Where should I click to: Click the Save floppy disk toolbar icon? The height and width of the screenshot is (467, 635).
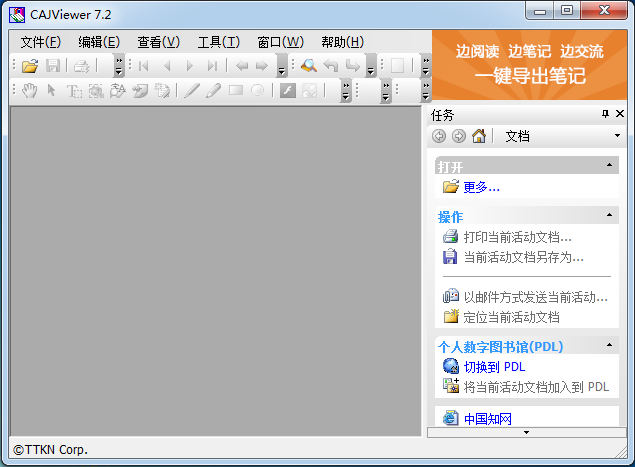[x=53, y=66]
